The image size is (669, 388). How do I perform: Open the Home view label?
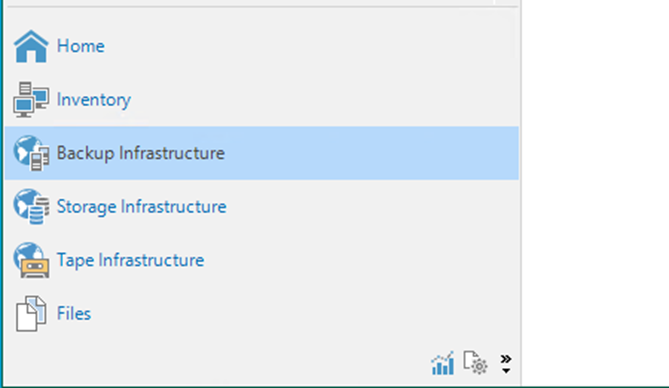pyautogui.click(x=81, y=46)
